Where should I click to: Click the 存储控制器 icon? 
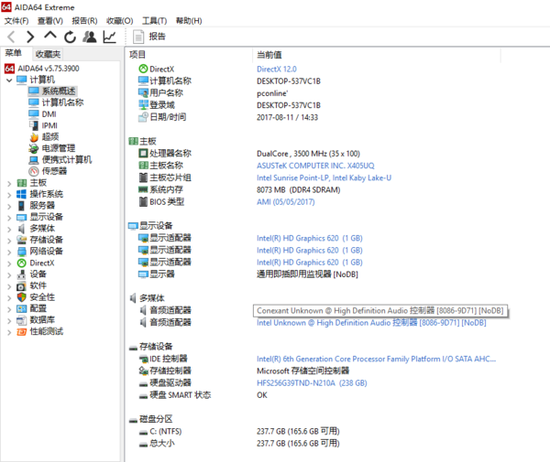[143, 371]
